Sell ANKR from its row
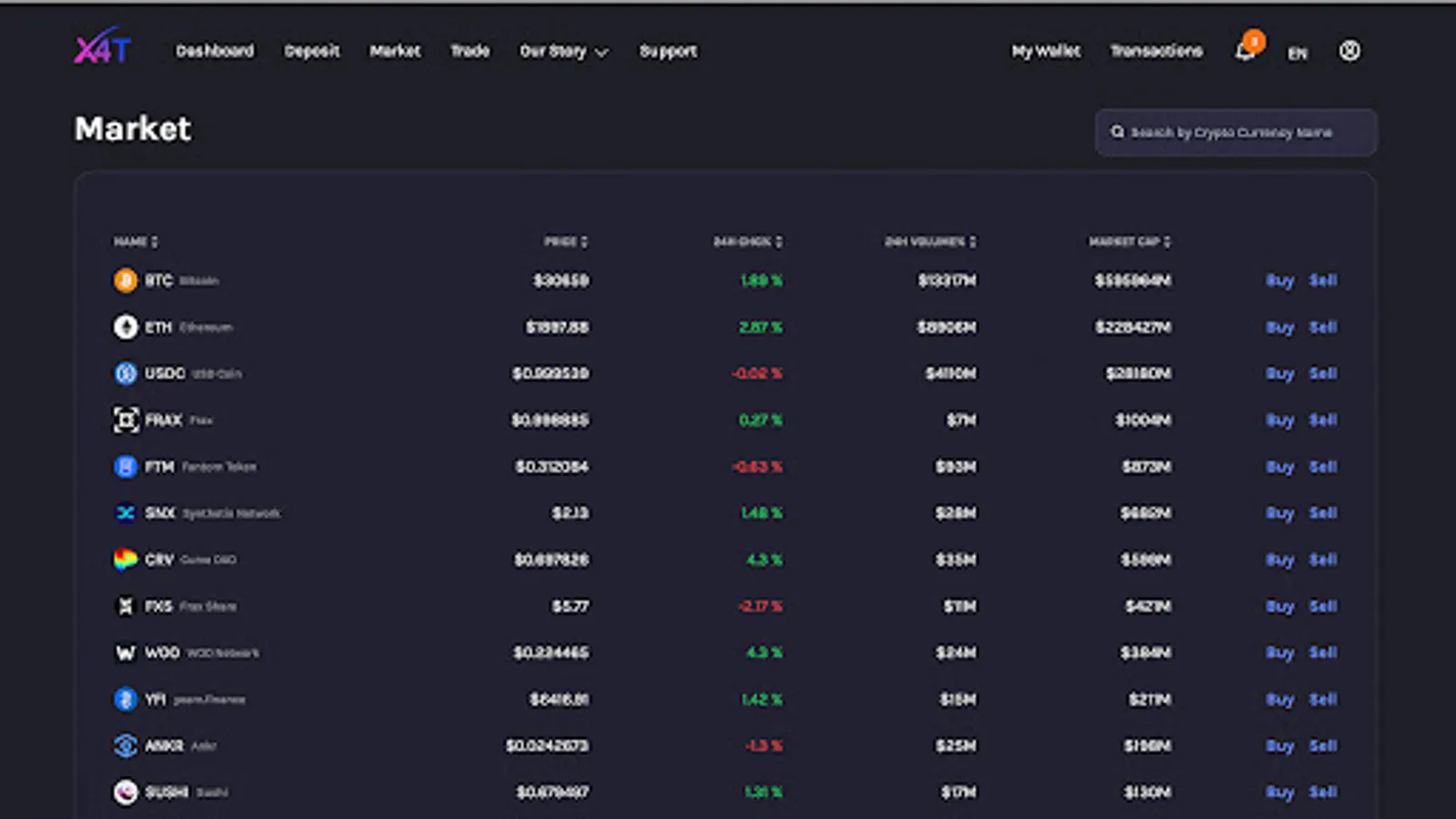The image size is (1456, 819). point(1323,746)
